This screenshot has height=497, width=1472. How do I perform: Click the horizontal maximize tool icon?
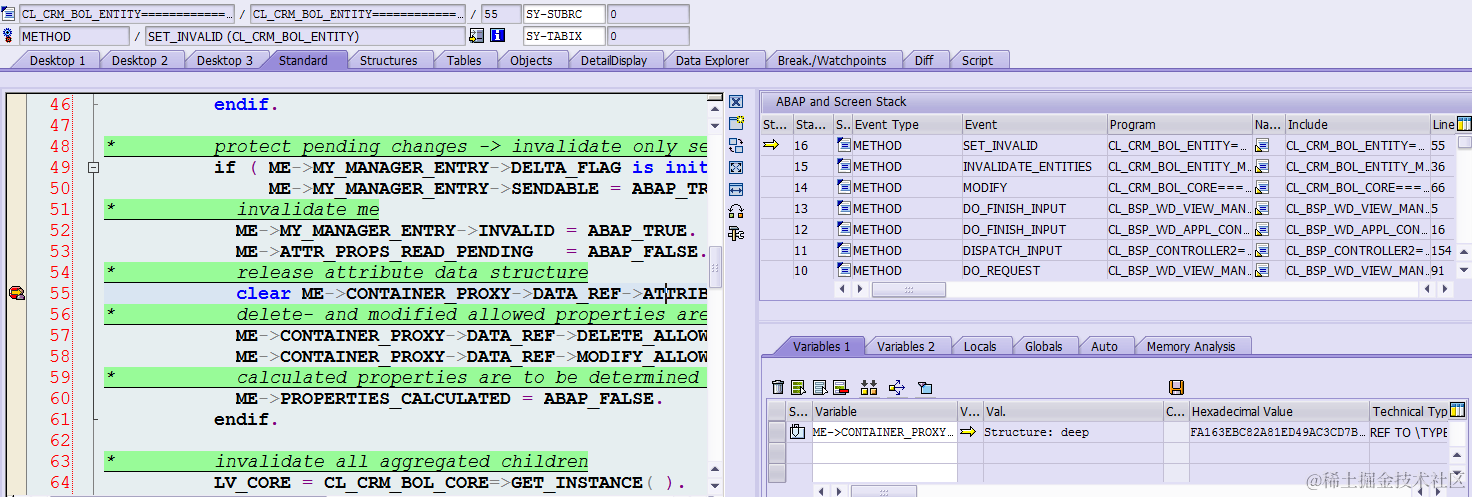pos(736,189)
